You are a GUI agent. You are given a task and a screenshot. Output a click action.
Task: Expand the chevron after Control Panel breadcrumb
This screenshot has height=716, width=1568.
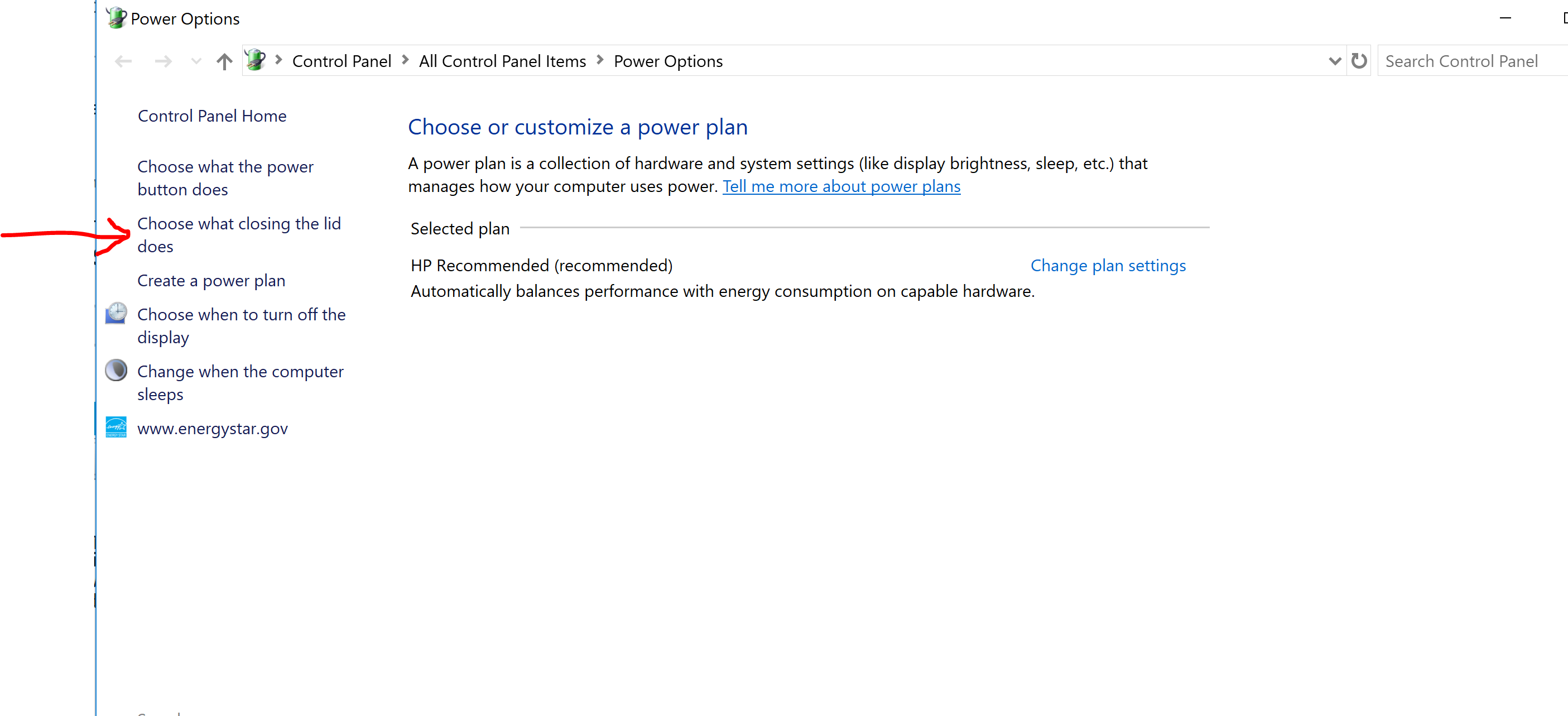point(405,60)
